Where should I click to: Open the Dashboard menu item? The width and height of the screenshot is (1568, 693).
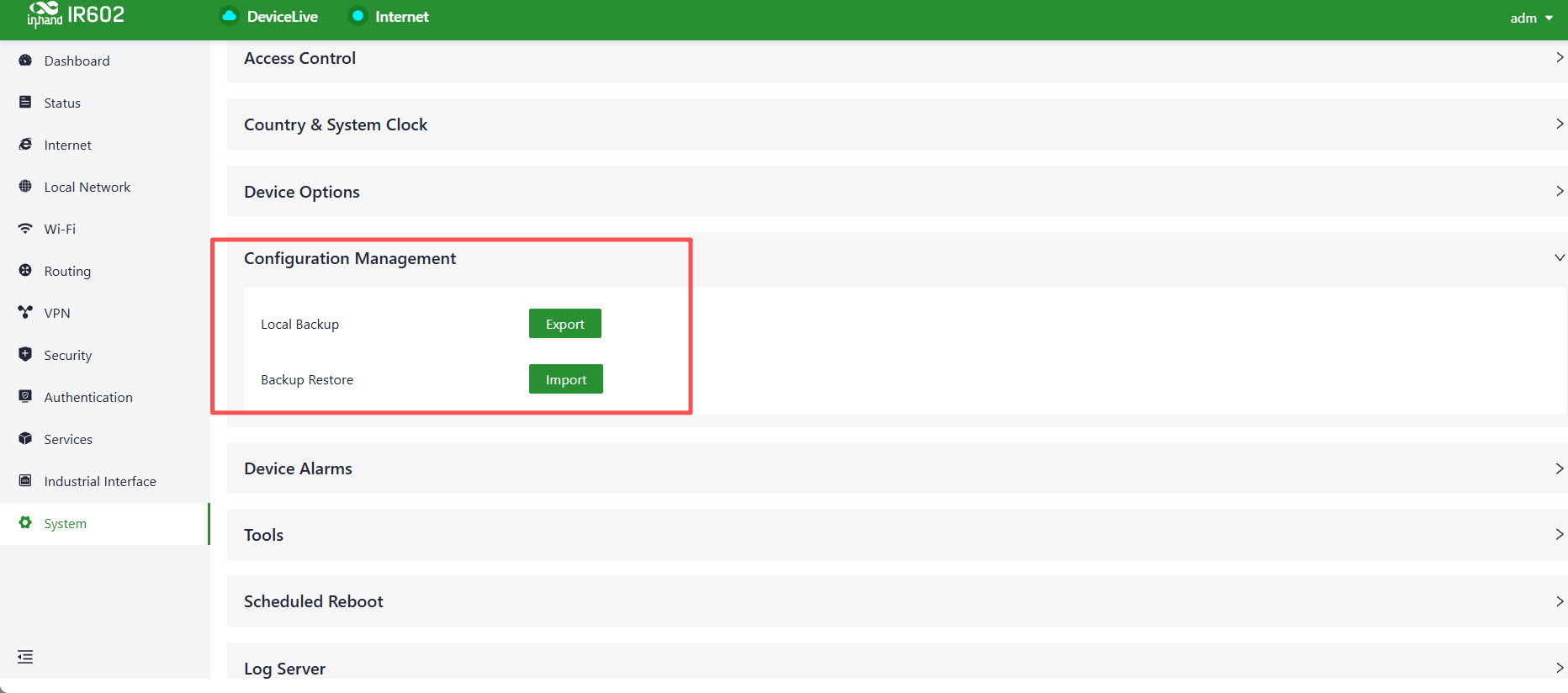click(105, 61)
